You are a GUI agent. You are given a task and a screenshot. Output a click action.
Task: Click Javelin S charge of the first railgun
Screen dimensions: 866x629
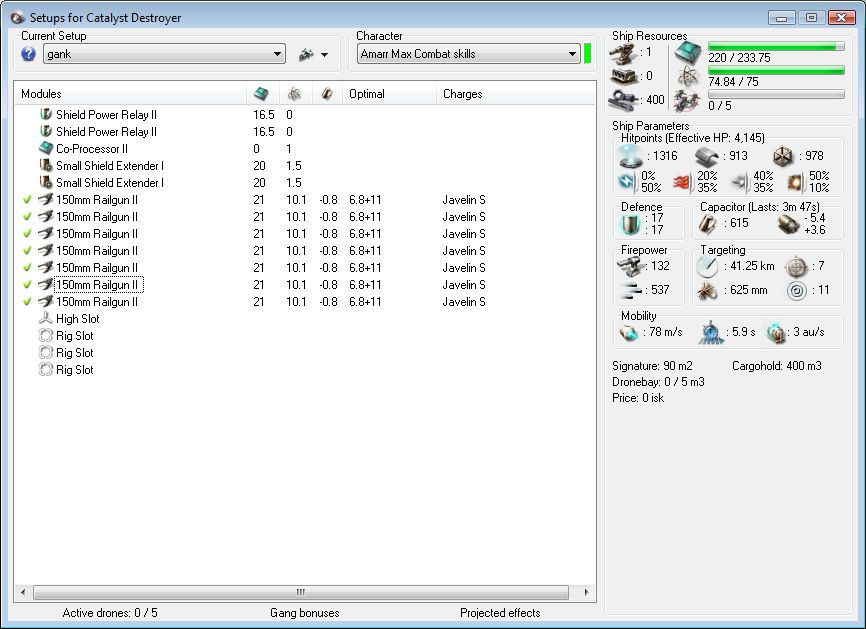click(464, 200)
